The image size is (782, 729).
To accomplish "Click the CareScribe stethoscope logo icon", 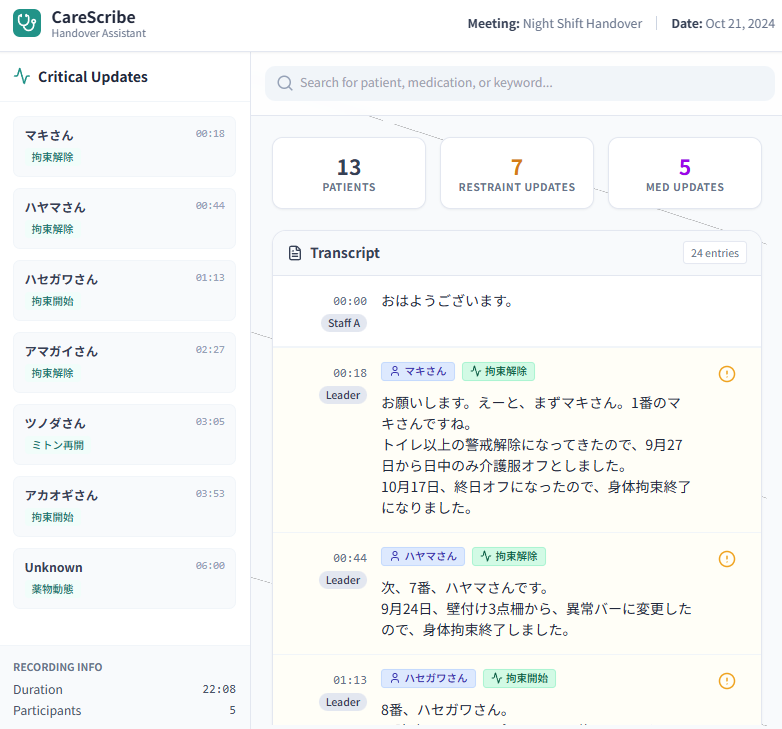I will pyautogui.click(x=27, y=23).
